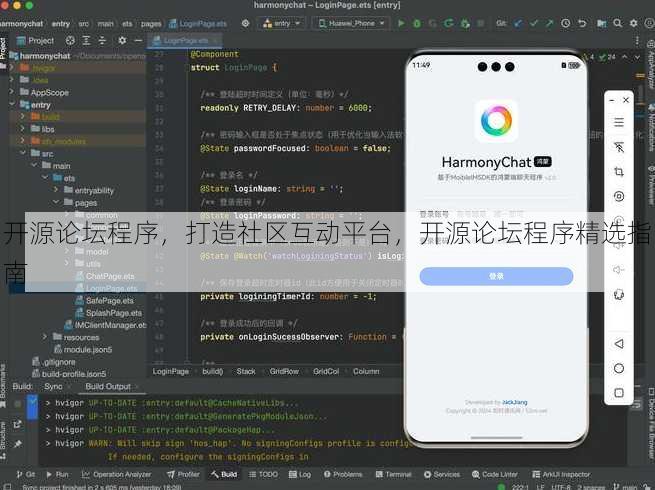Viewport: 655px width, 490px height.
Task: Start debugging with the green bug icon
Action: 417,23
